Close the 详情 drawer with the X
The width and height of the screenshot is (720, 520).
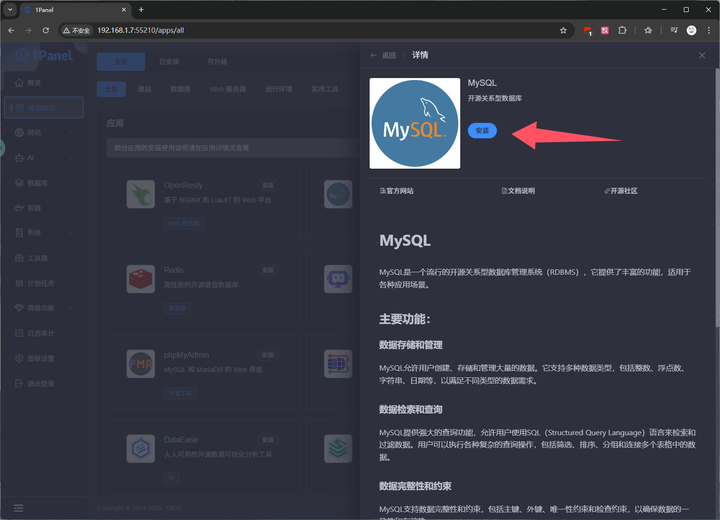702,55
